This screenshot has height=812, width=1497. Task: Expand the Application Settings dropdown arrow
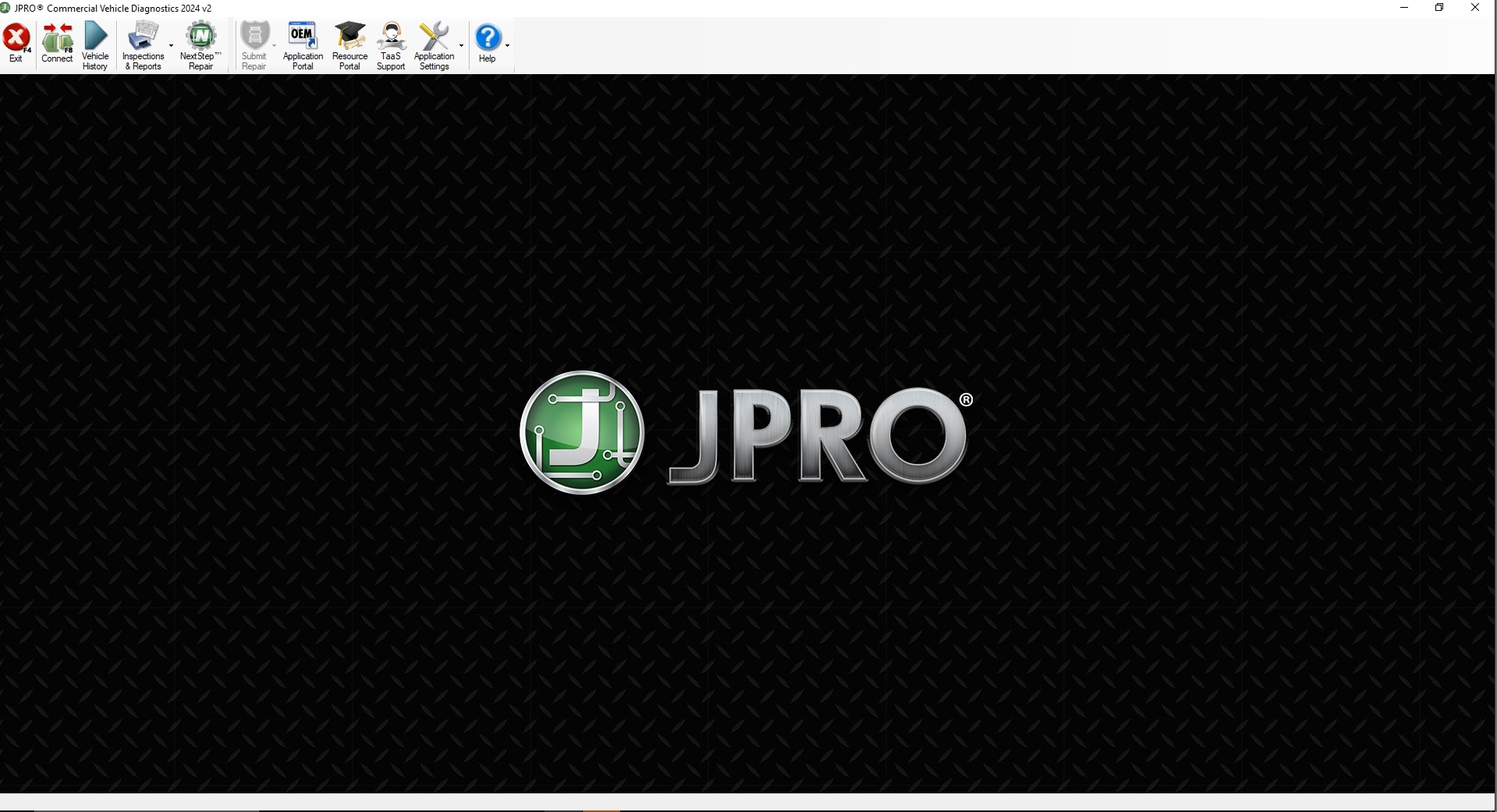point(460,45)
